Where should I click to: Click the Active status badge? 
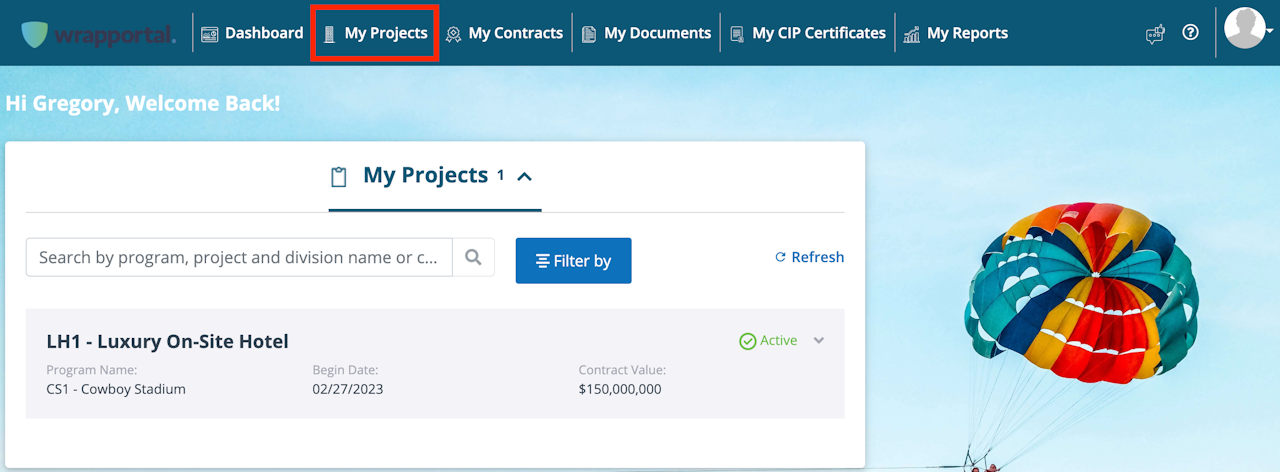(x=768, y=341)
